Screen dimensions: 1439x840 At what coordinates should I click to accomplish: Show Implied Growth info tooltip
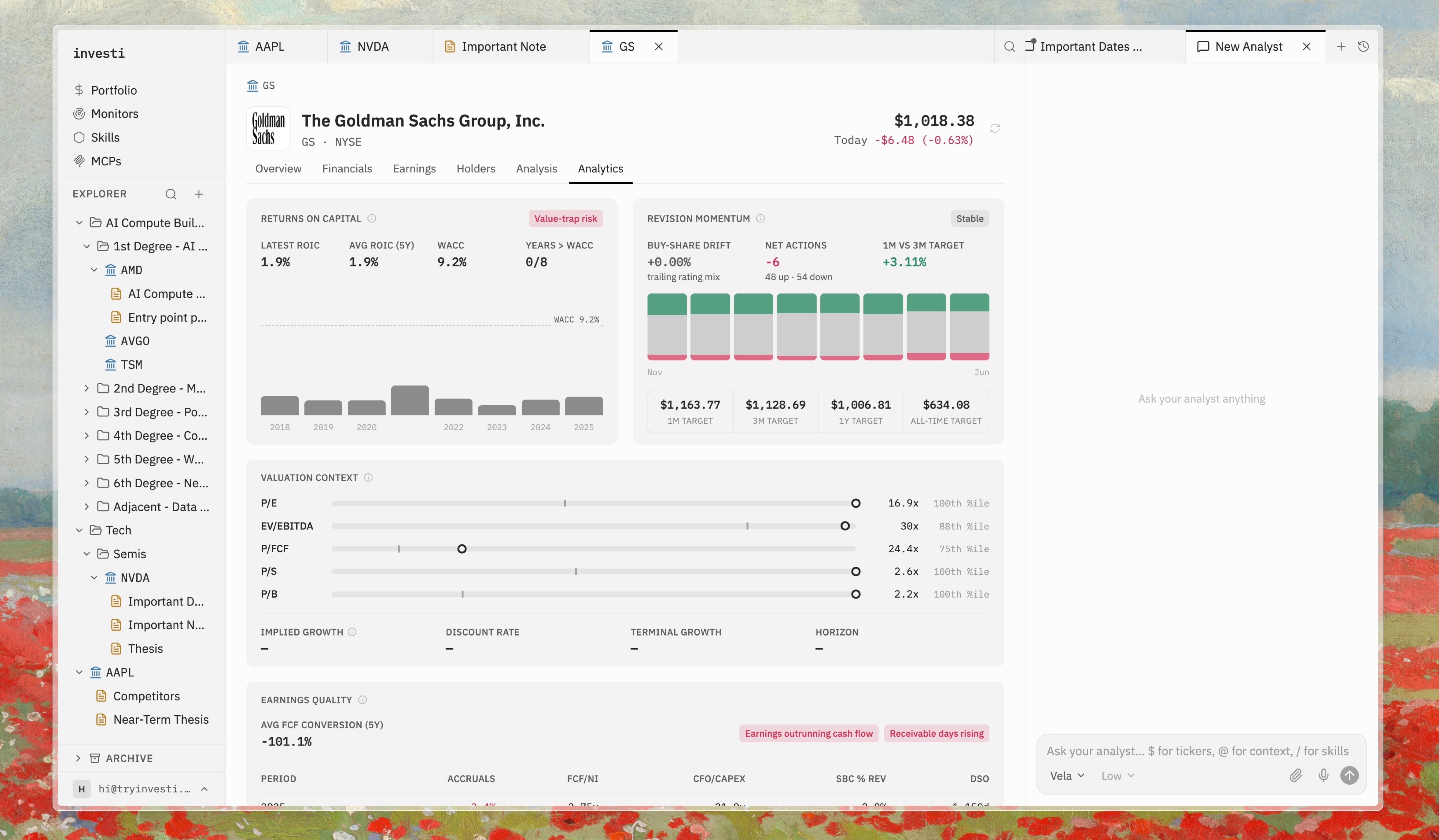(352, 632)
